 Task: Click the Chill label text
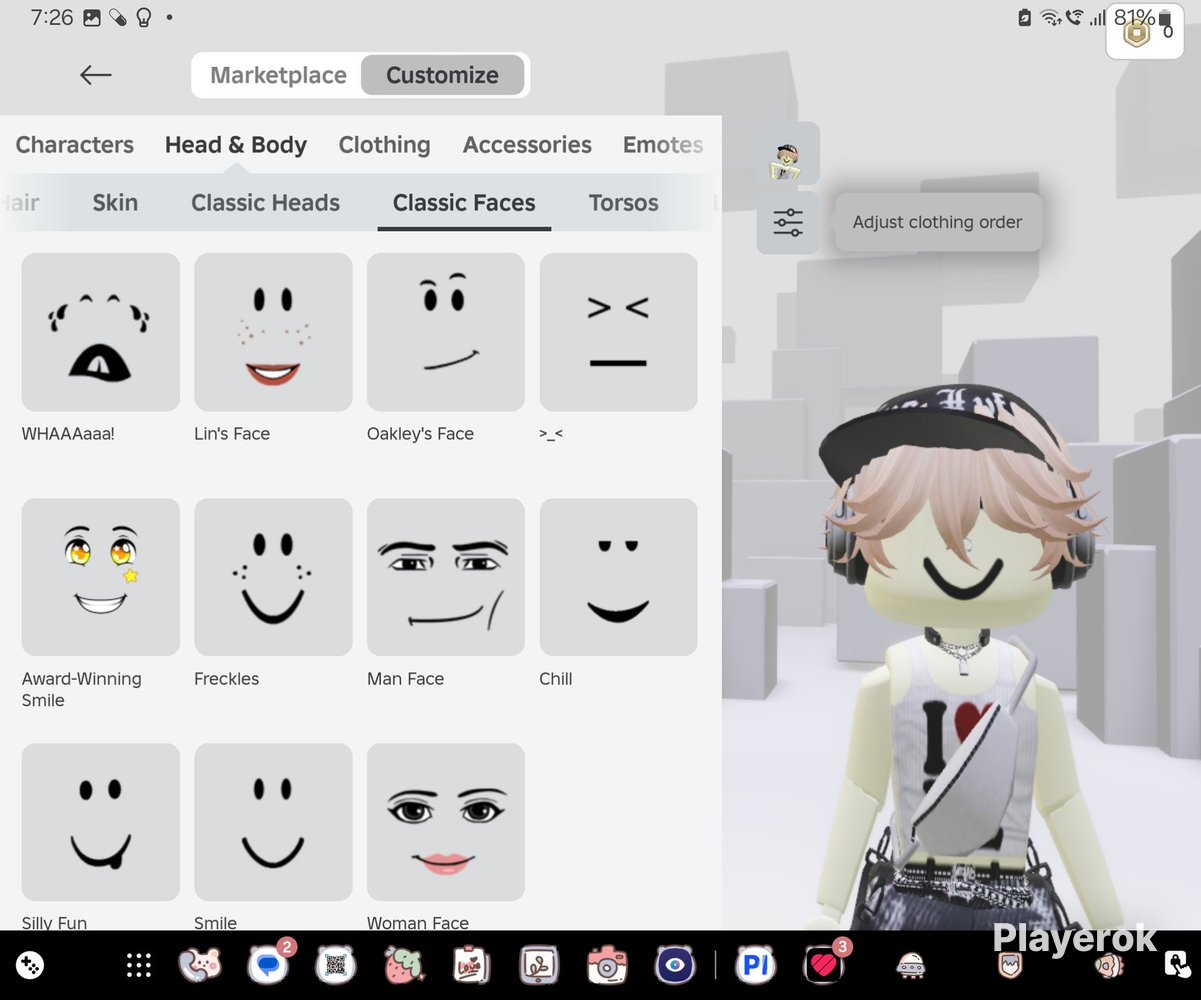555,679
